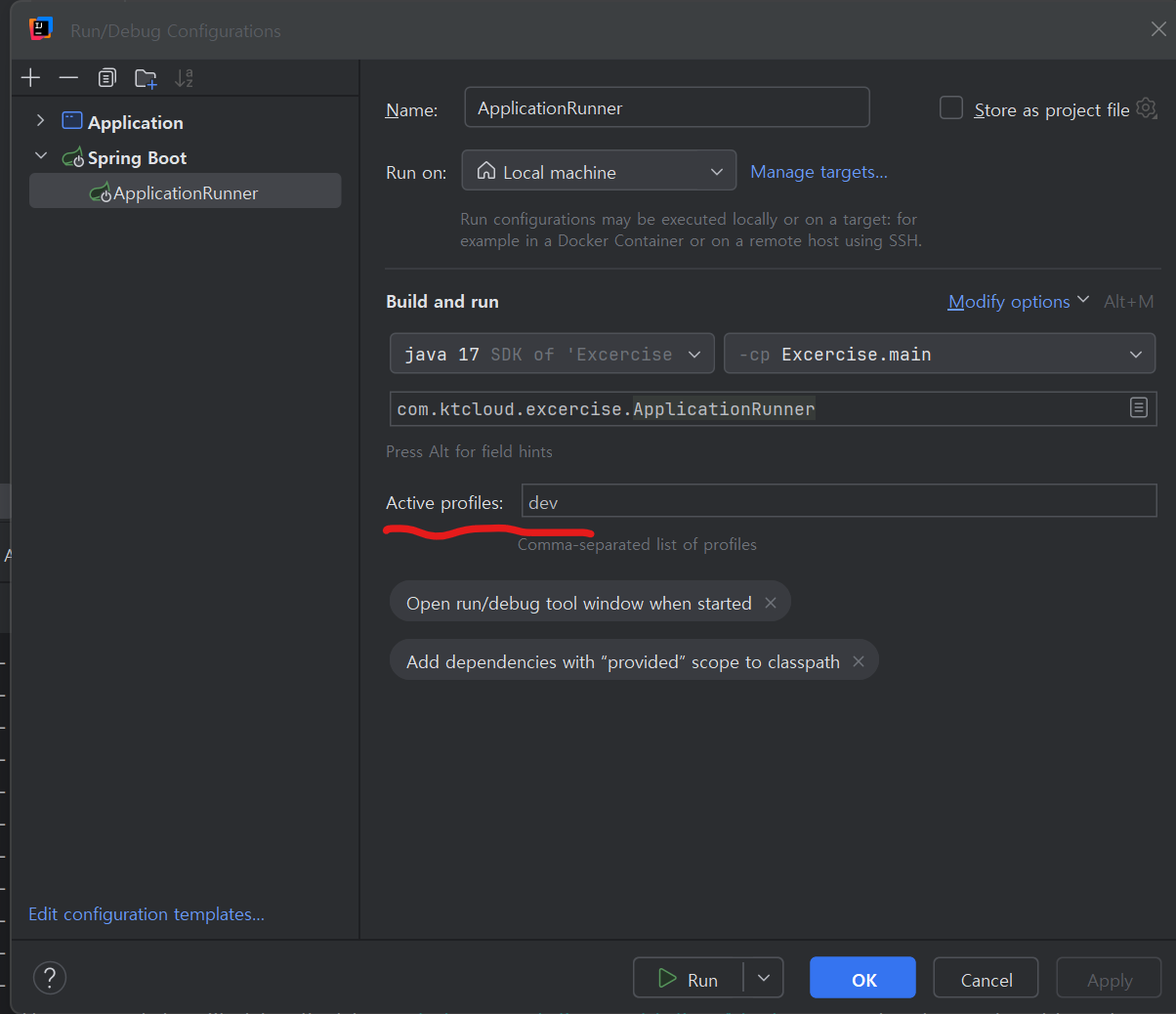The width and height of the screenshot is (1176, 1014).
Task: Sort configurations alphabetically
Action: (184, 78)
